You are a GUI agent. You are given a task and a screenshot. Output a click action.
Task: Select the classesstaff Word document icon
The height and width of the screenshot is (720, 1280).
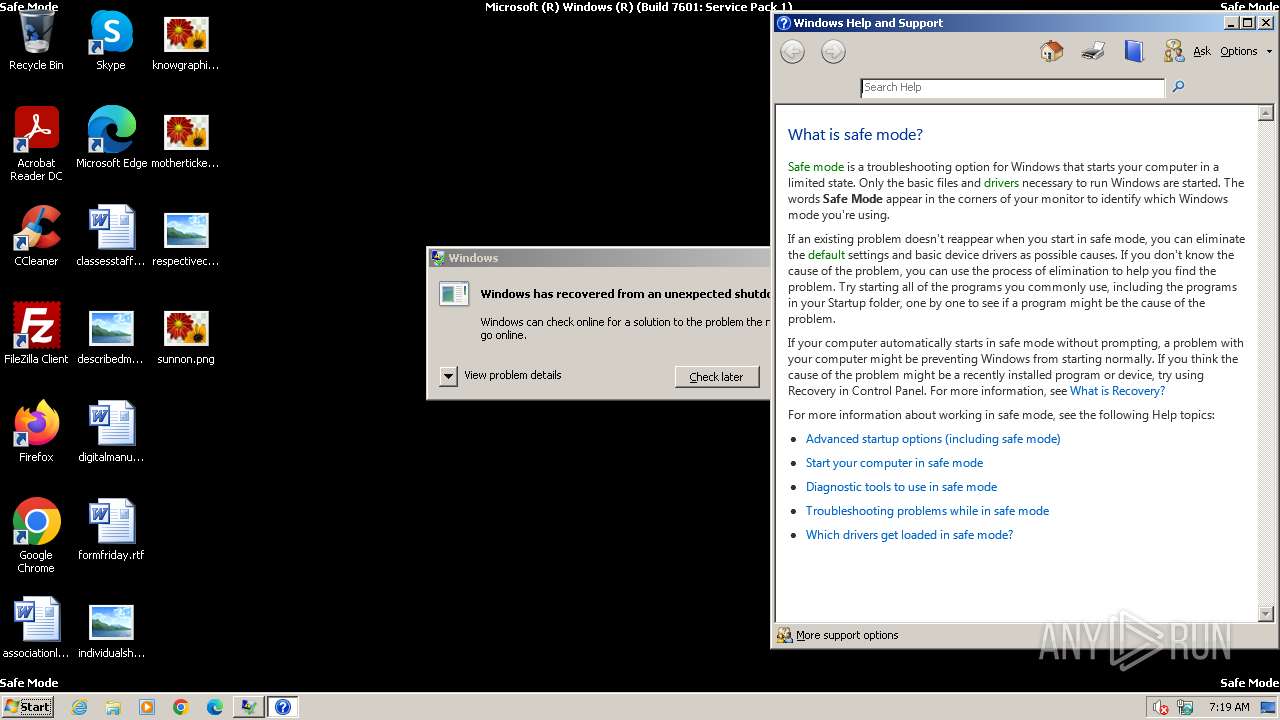pyautogui.click(x=111, y=236)
